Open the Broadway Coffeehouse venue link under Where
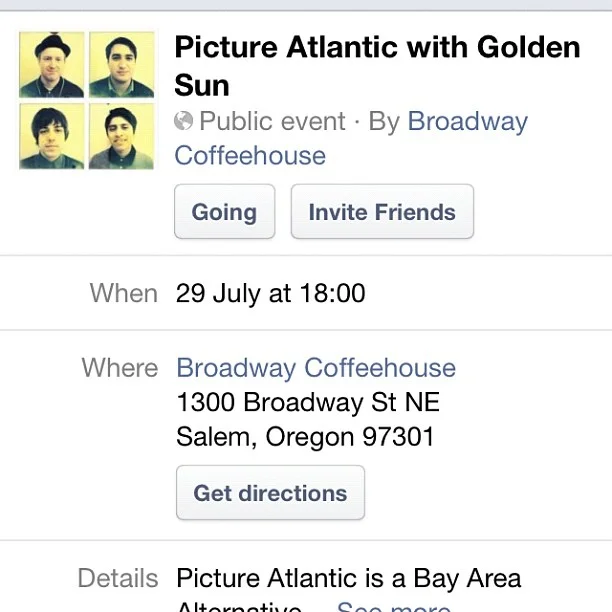The height and width of the screenshot is (612, 612). pos(316,368)
